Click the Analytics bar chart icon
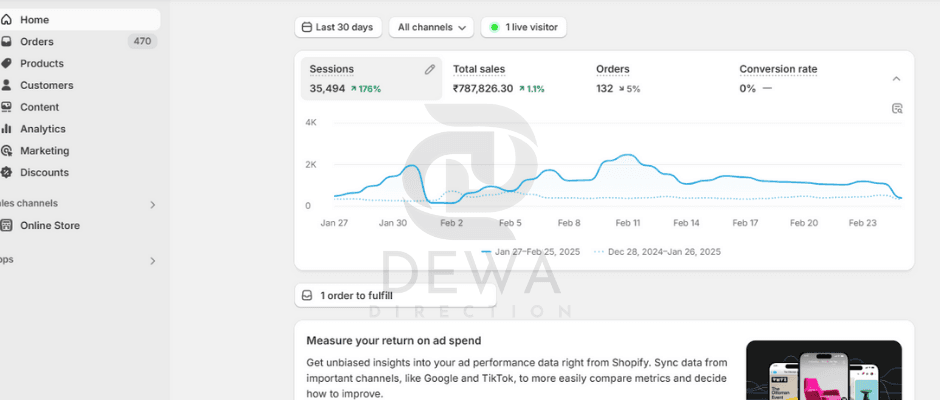The image size is (940, 400). click(x=7, y=129)
